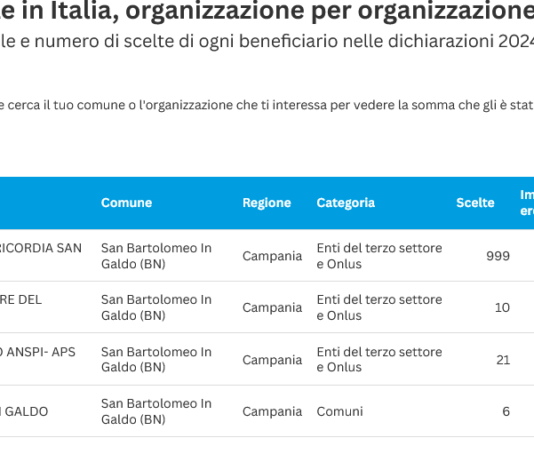Click the comune cell in RE DEL row

[x=156, y=308]
